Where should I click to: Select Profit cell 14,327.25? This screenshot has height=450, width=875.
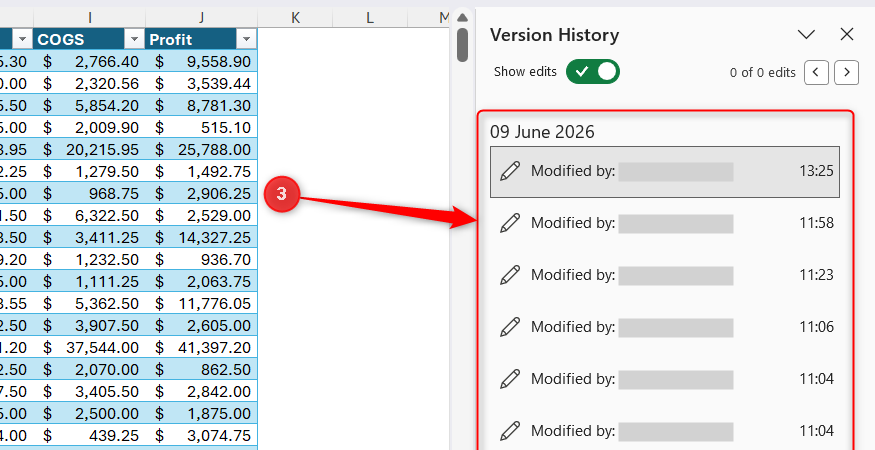tap(201, 237)
